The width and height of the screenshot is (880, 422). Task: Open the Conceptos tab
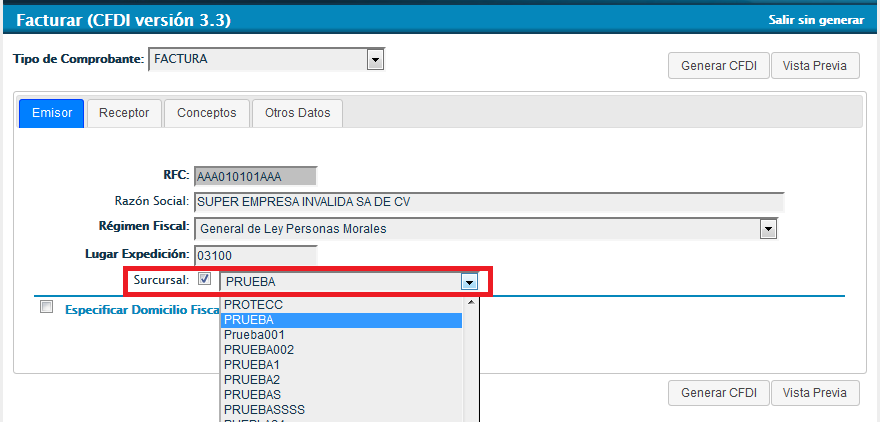pyautogui.click(x=206, y=113)
